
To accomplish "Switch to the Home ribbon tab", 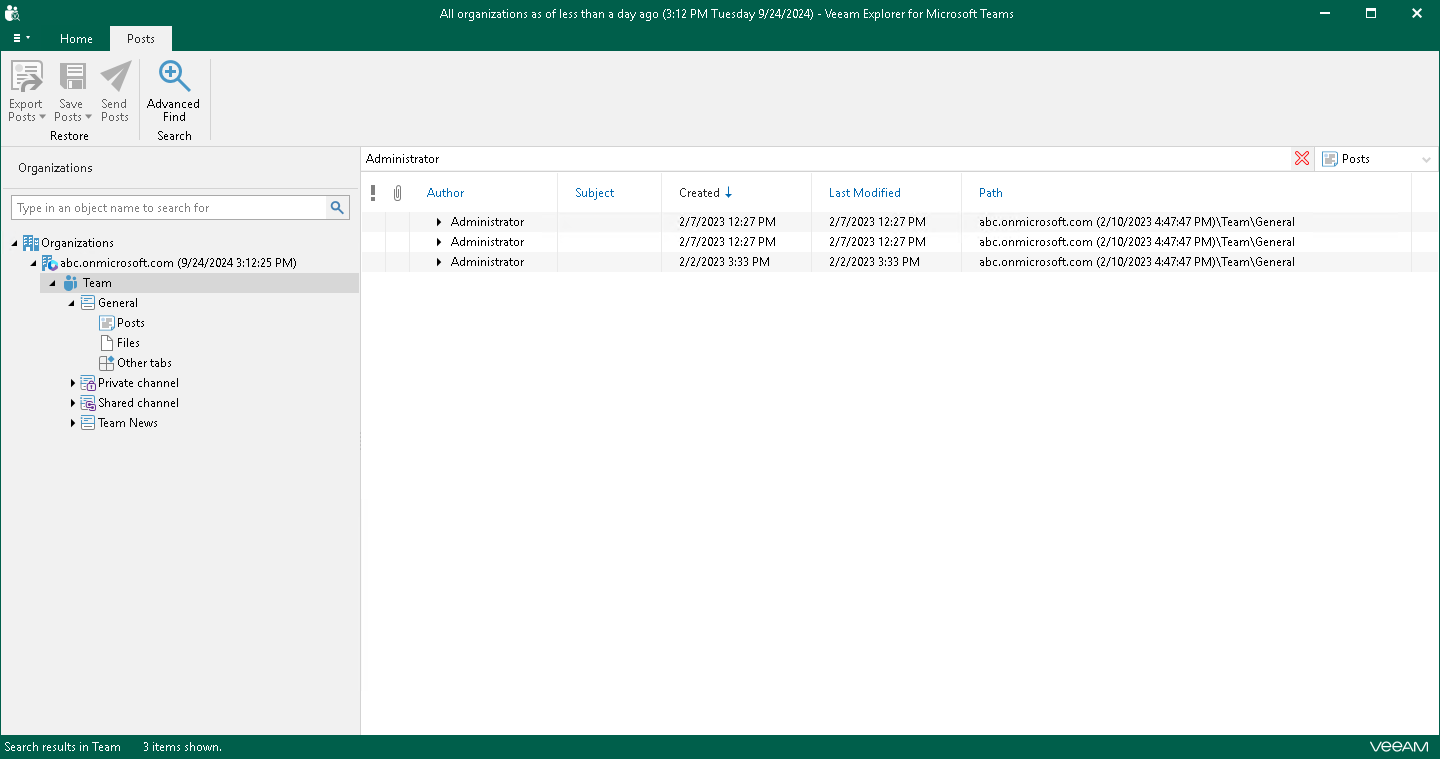I will (x=76, y=39).
